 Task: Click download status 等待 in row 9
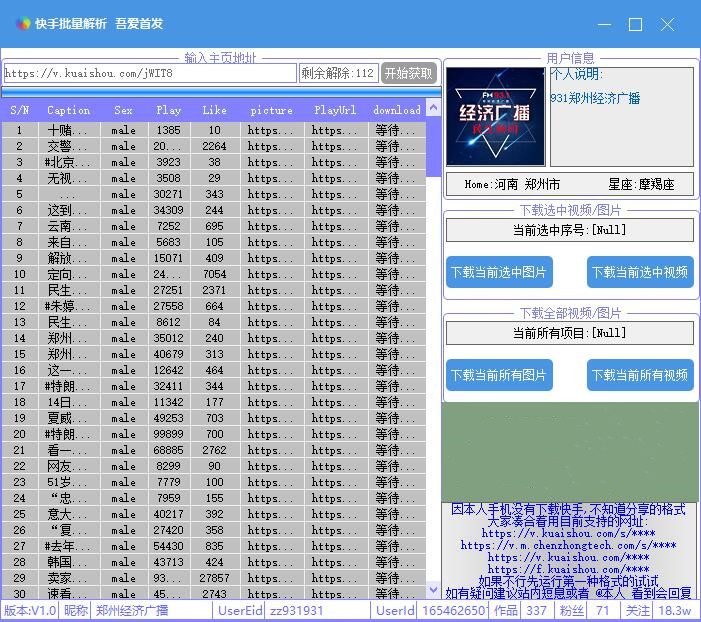pos(396,258)
